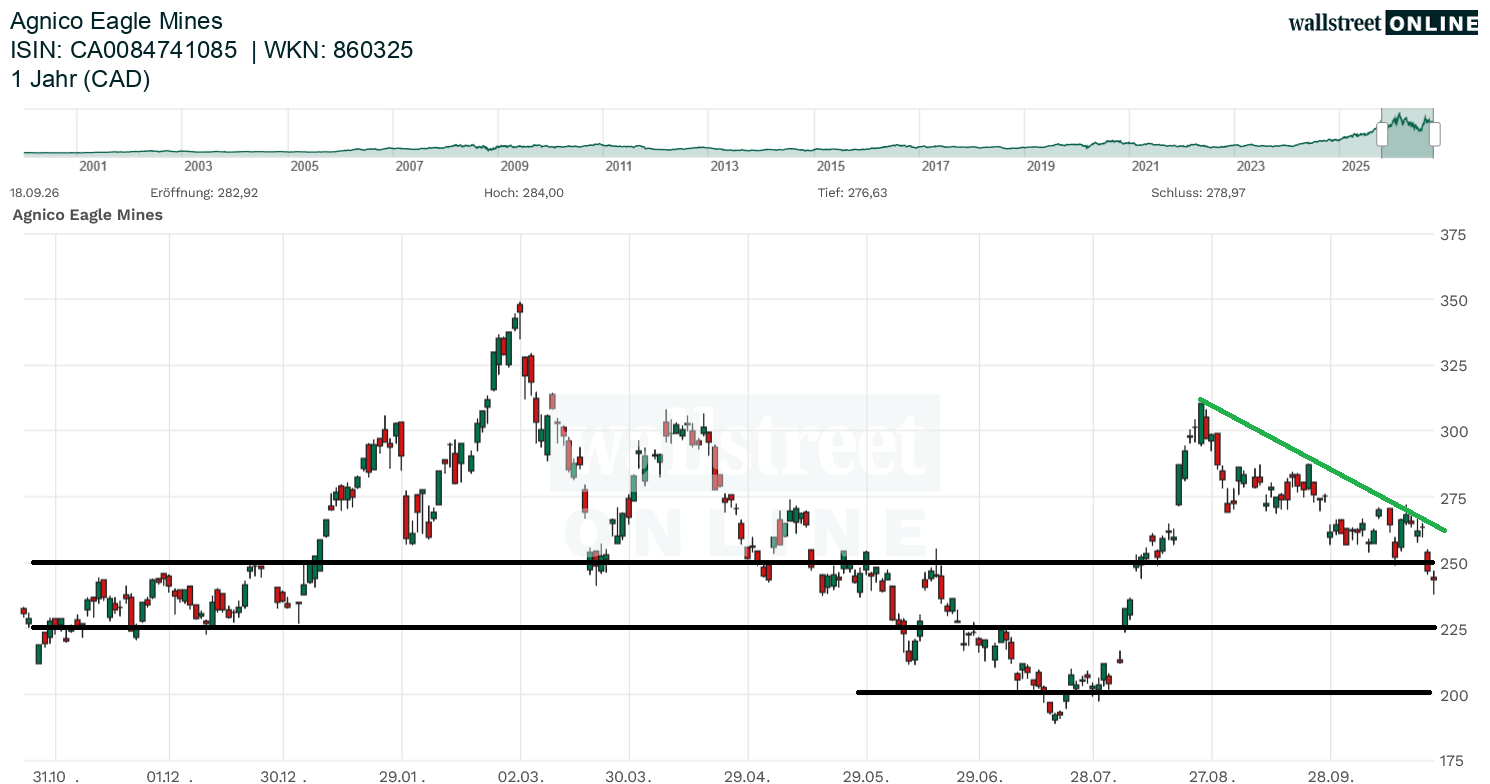
Task: Click the 'Tief: 276,63' low value
Action: [x=852, y=193]
